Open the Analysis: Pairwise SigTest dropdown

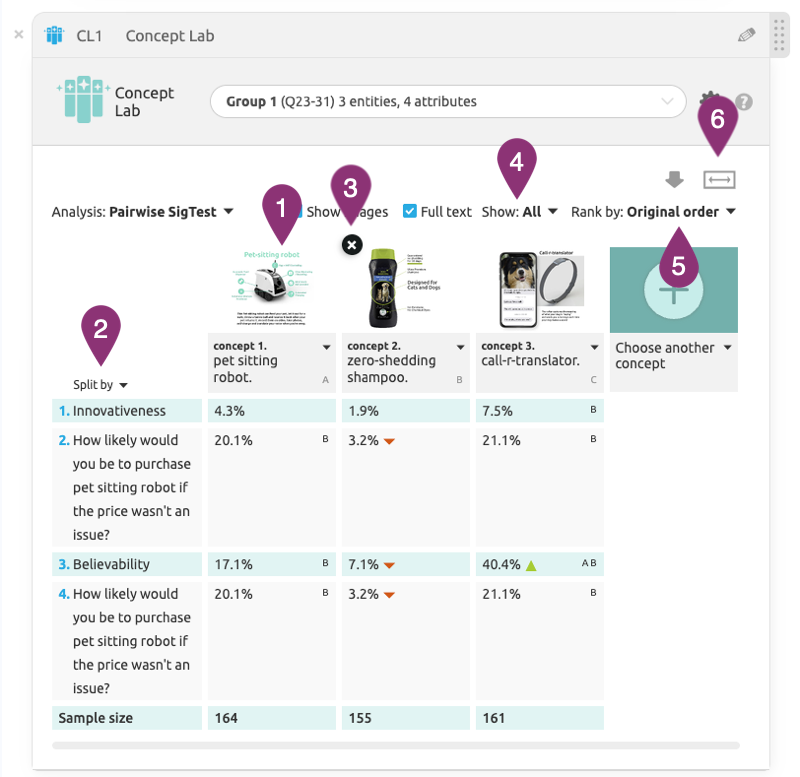point(142,212)
